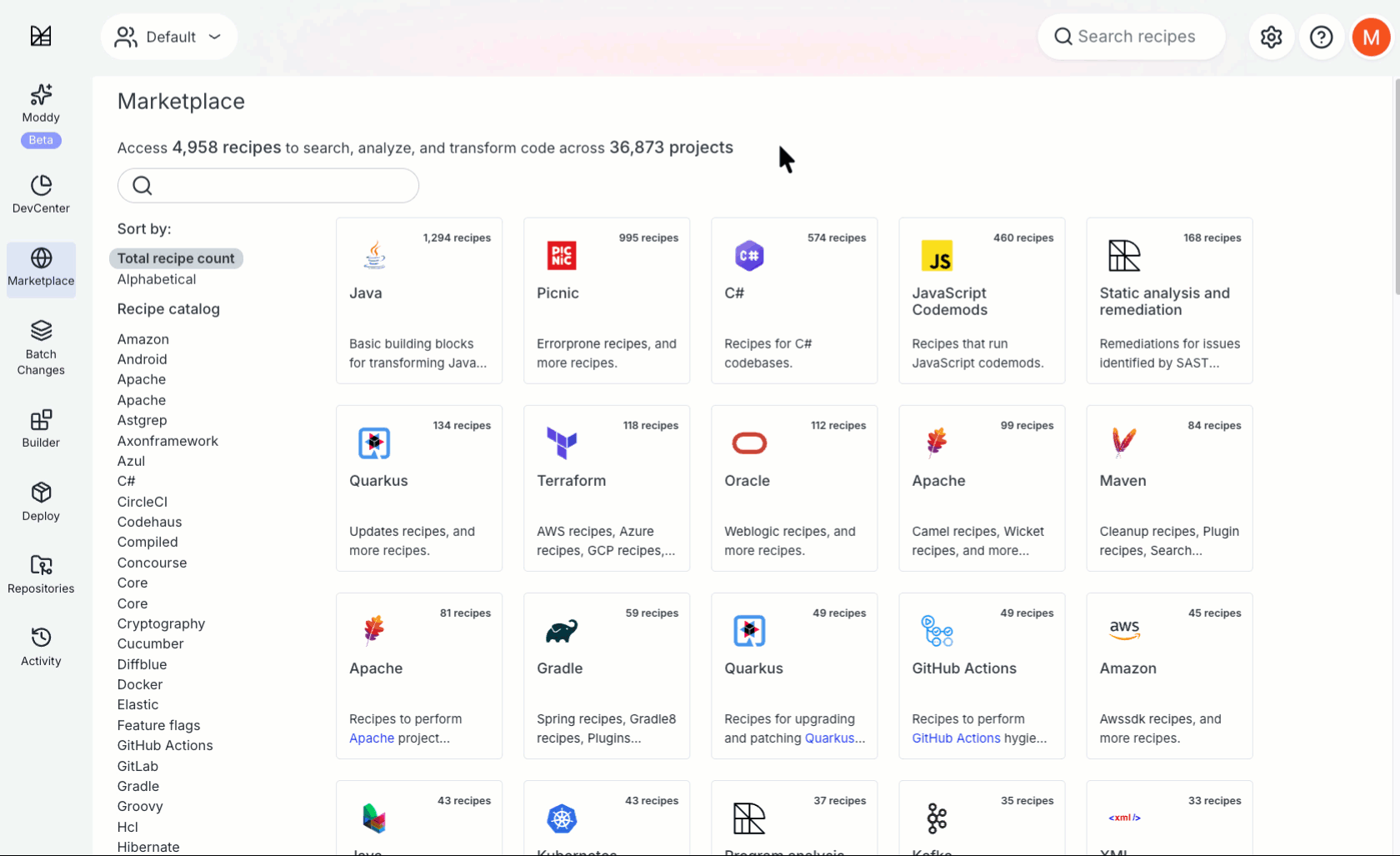The height and width of the screenshot is (856, 1400).
Task: Click the page vertical scrollbar
Action: coord(1397,187)
